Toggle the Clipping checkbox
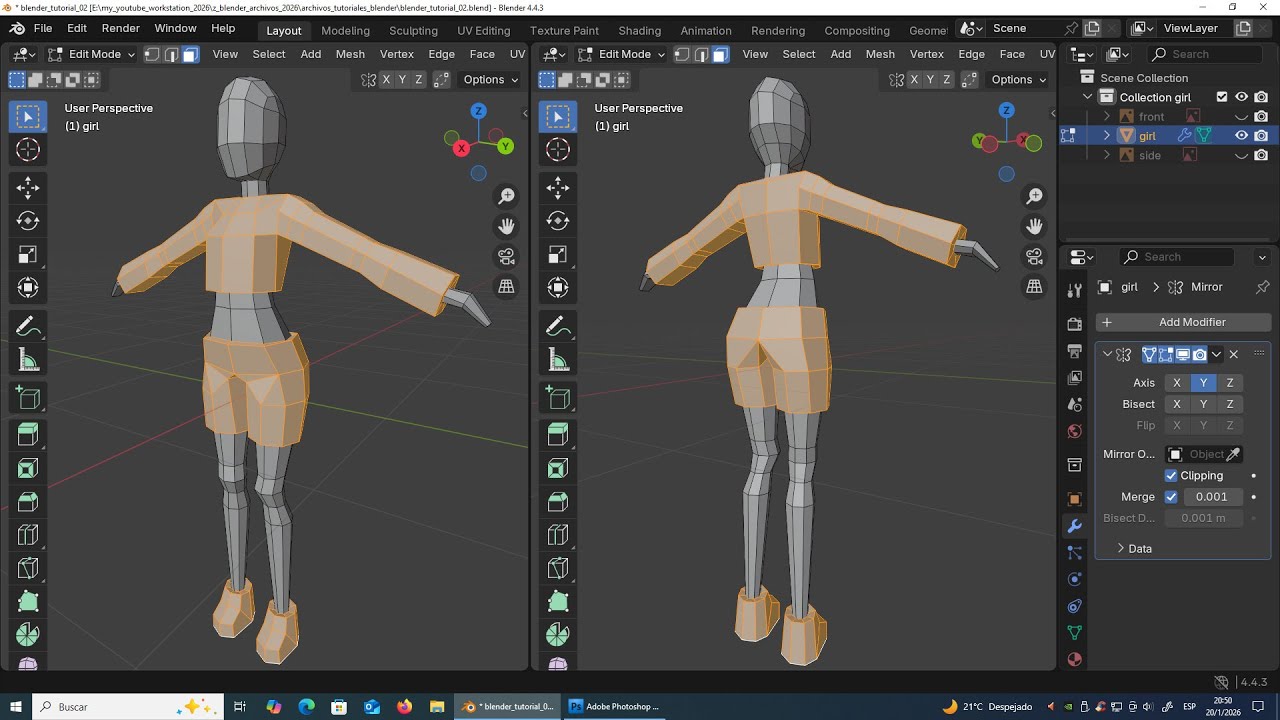 click(1171, 476)
